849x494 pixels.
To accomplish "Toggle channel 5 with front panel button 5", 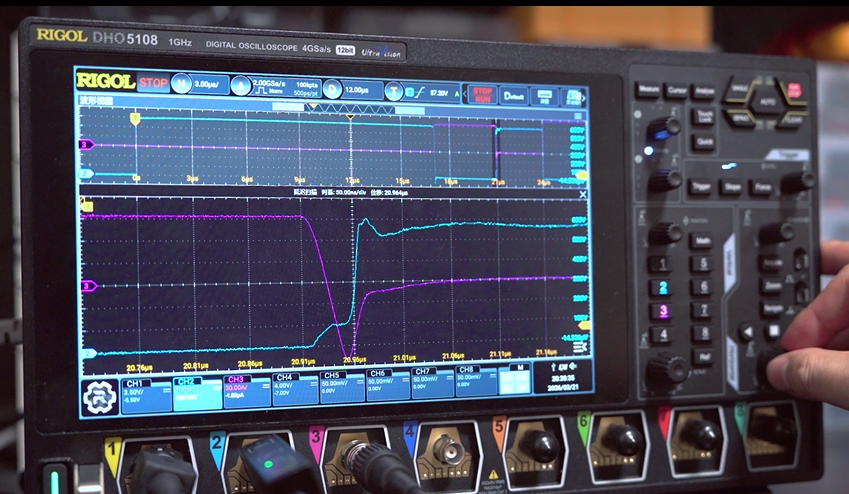I will click(703, 264).
